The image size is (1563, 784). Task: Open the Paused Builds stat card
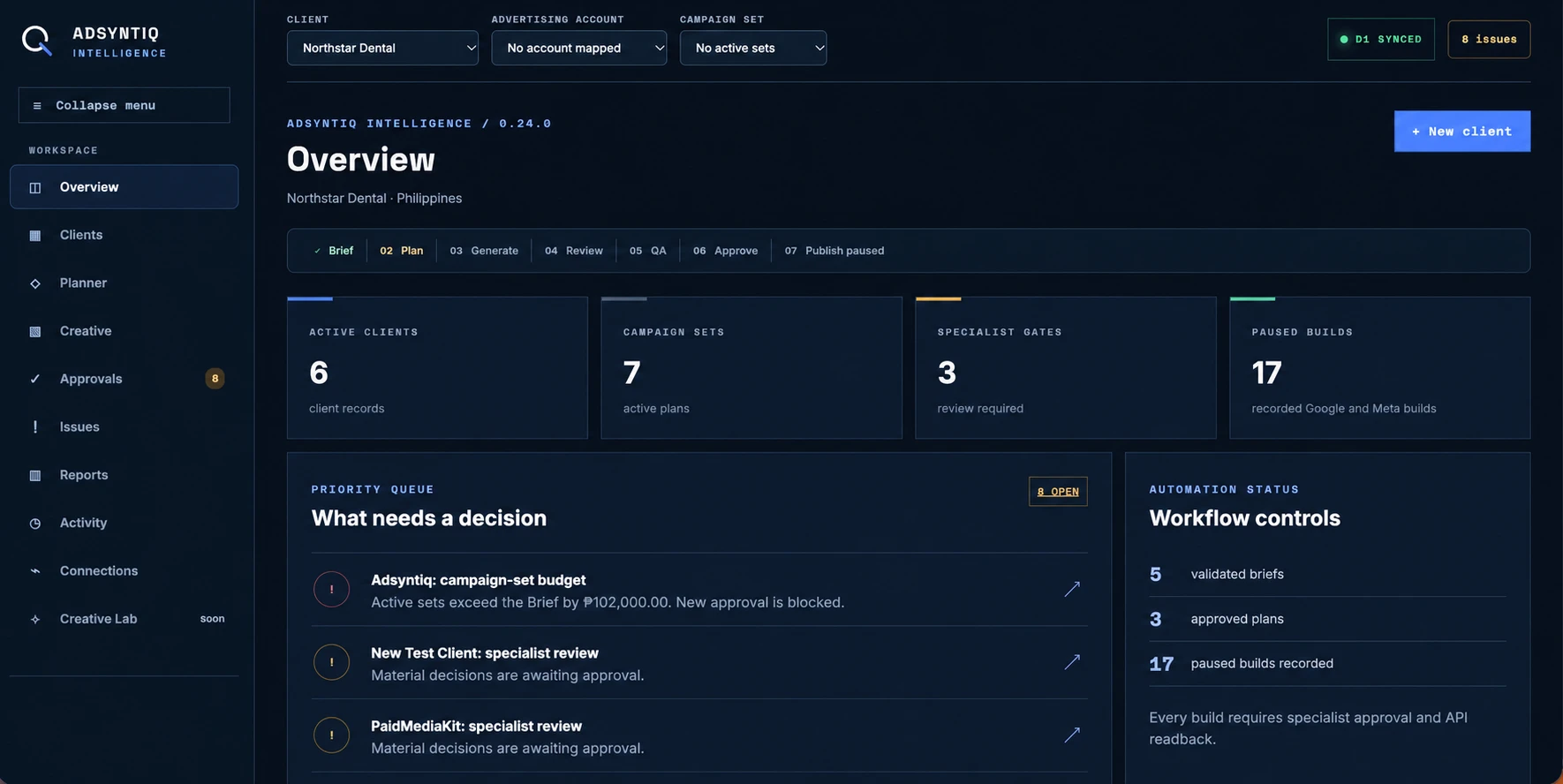(1379, 368)
